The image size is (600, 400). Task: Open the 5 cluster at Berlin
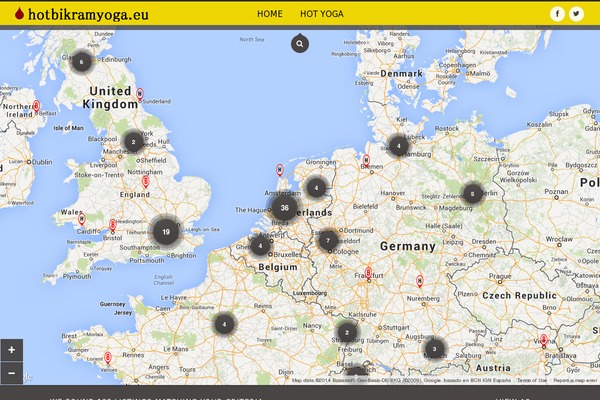click(x=473, y=194)
